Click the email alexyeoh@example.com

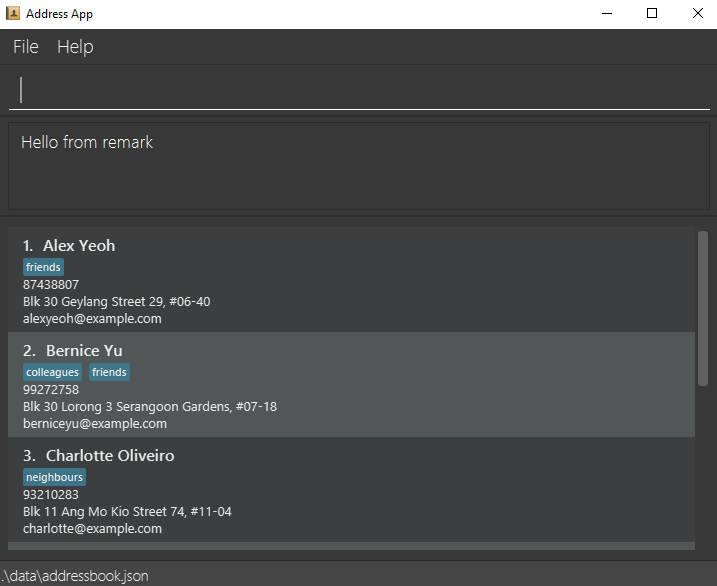coord(92,319)
